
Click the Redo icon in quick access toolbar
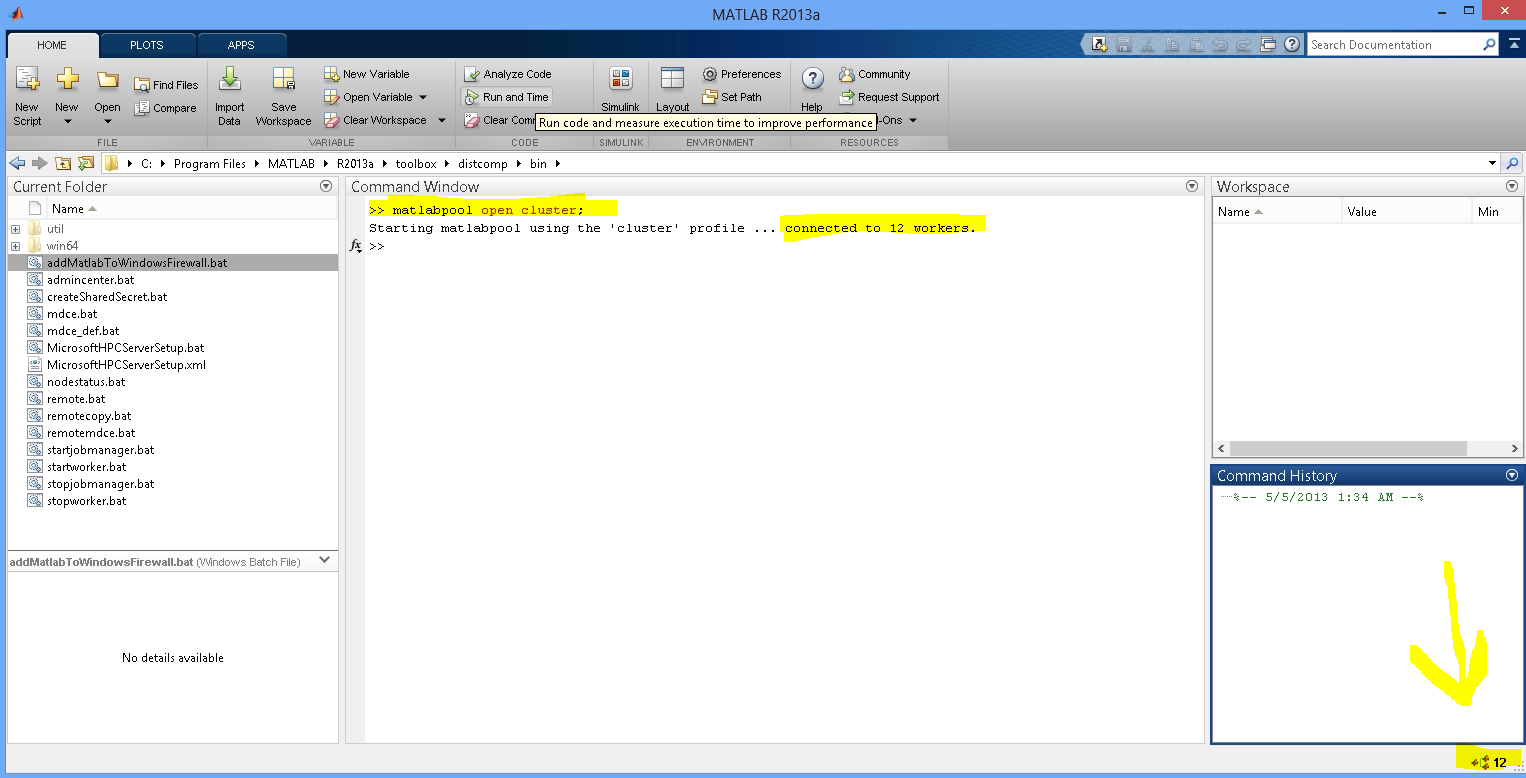click(1244, 45)
